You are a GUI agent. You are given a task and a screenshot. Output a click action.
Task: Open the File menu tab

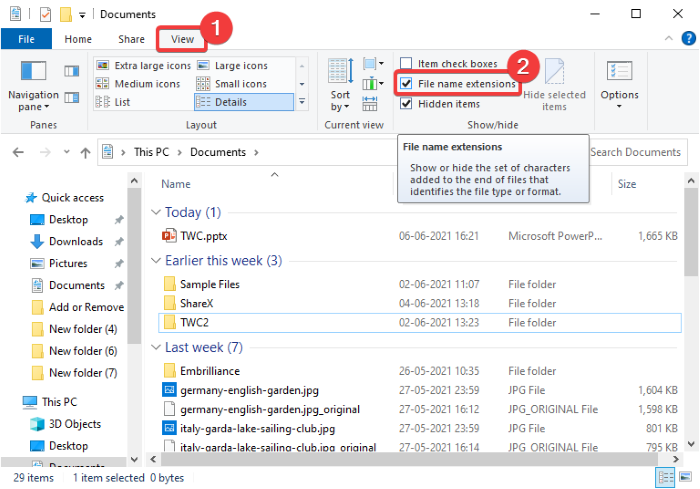[25, 39]
